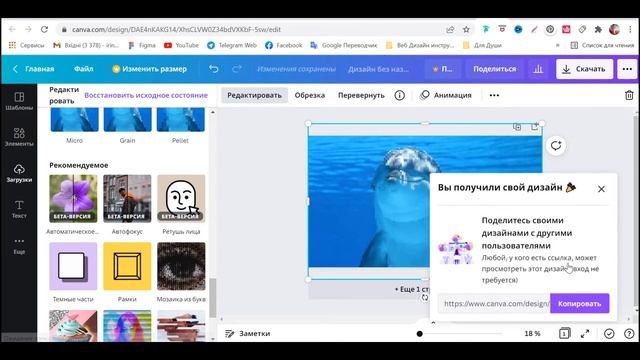Close the 'Вы получили свой дизайн' popup
The width and height of the screenshot is (640, 360).
click(x=601, y=189)
